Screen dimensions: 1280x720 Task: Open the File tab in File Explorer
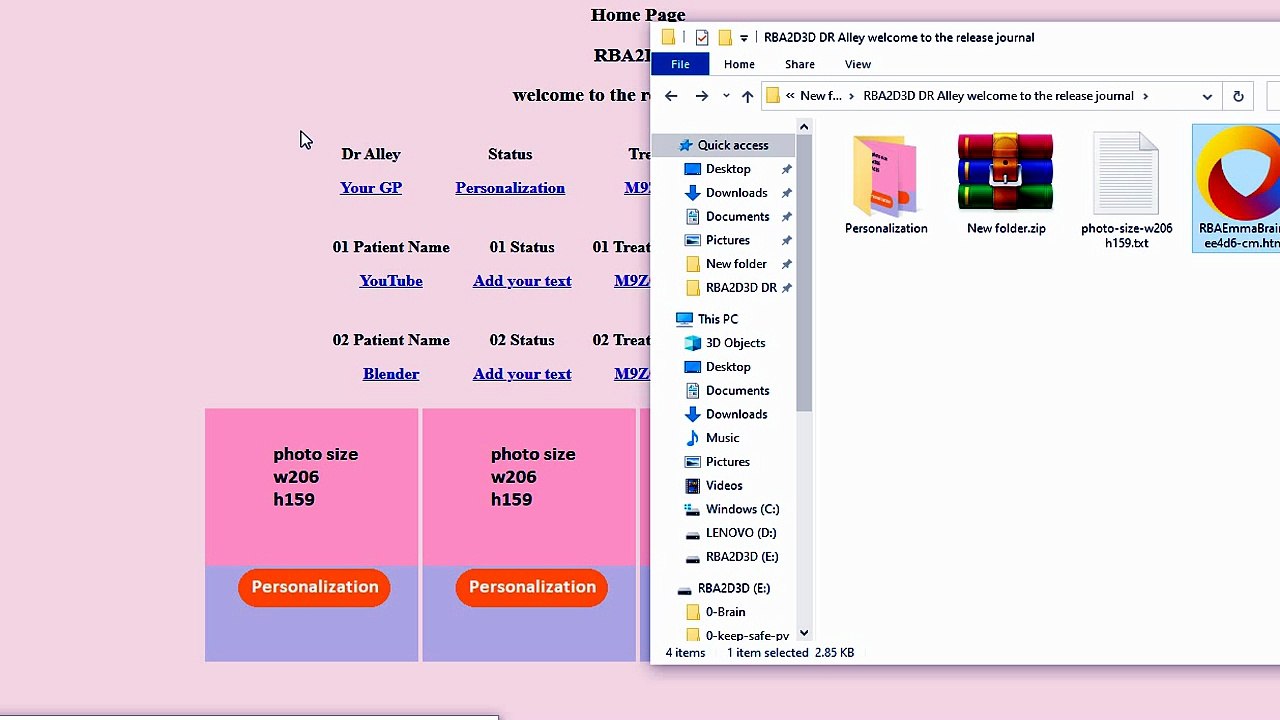[680, 64]
